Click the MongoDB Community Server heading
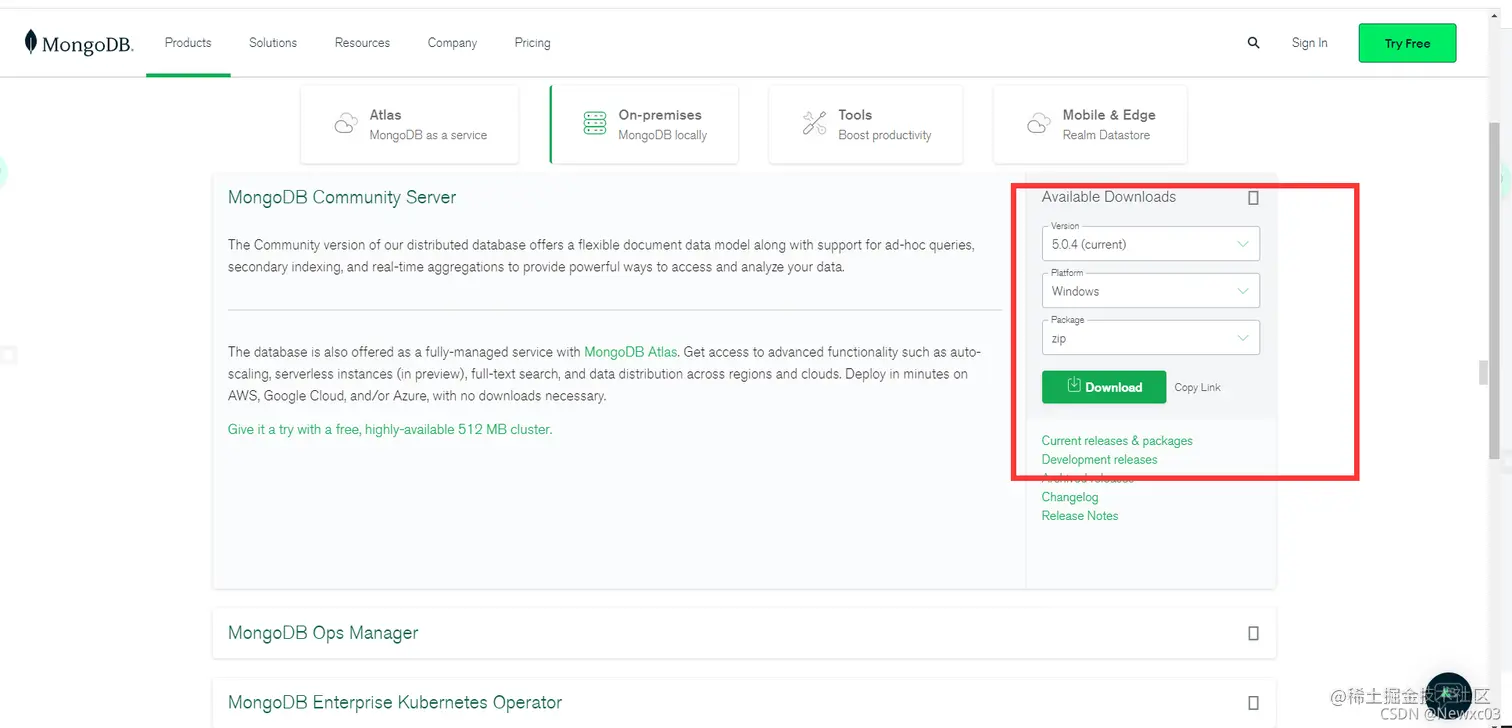 click(342, 198)
